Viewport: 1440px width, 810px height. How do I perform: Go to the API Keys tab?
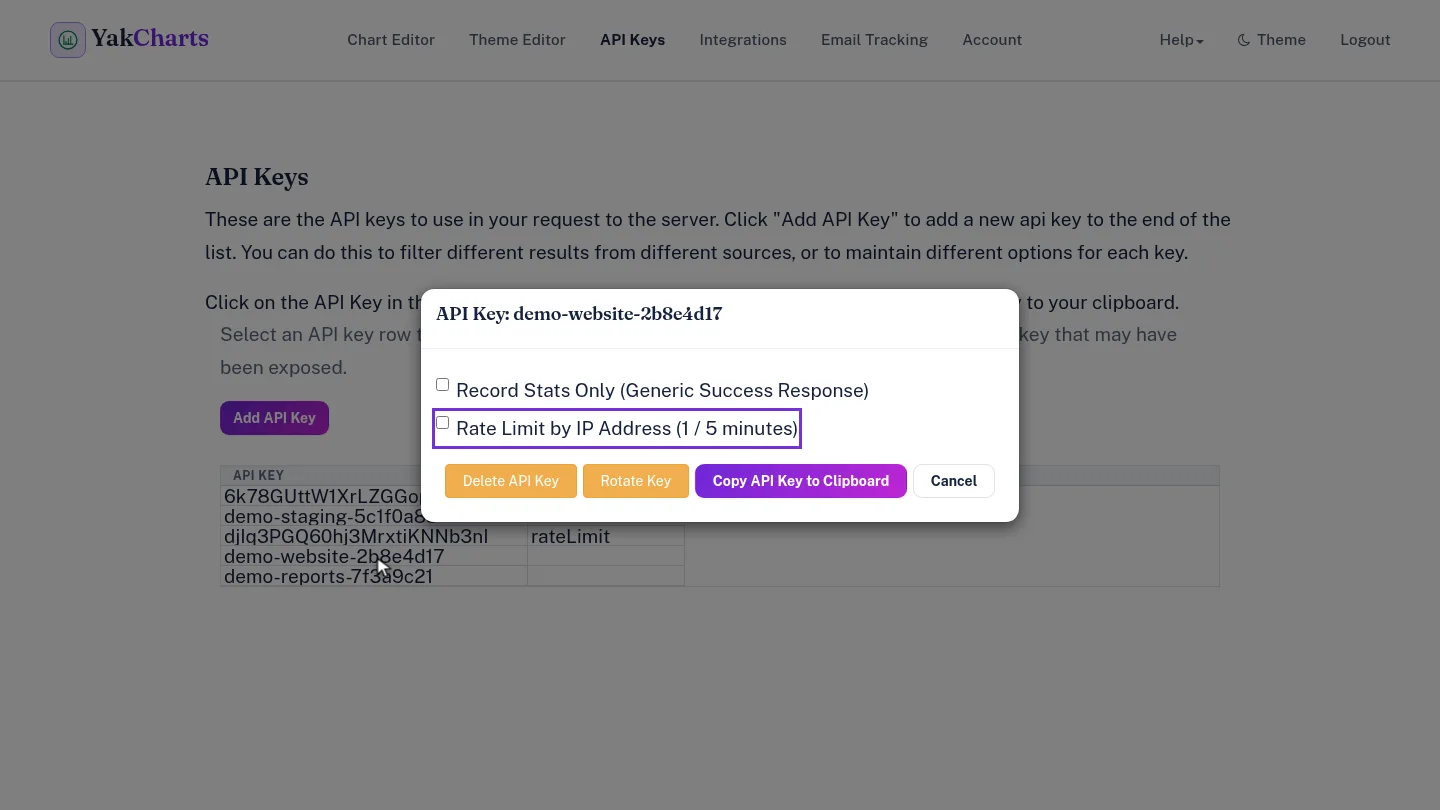pyautogui.click(x=632, y=40)
